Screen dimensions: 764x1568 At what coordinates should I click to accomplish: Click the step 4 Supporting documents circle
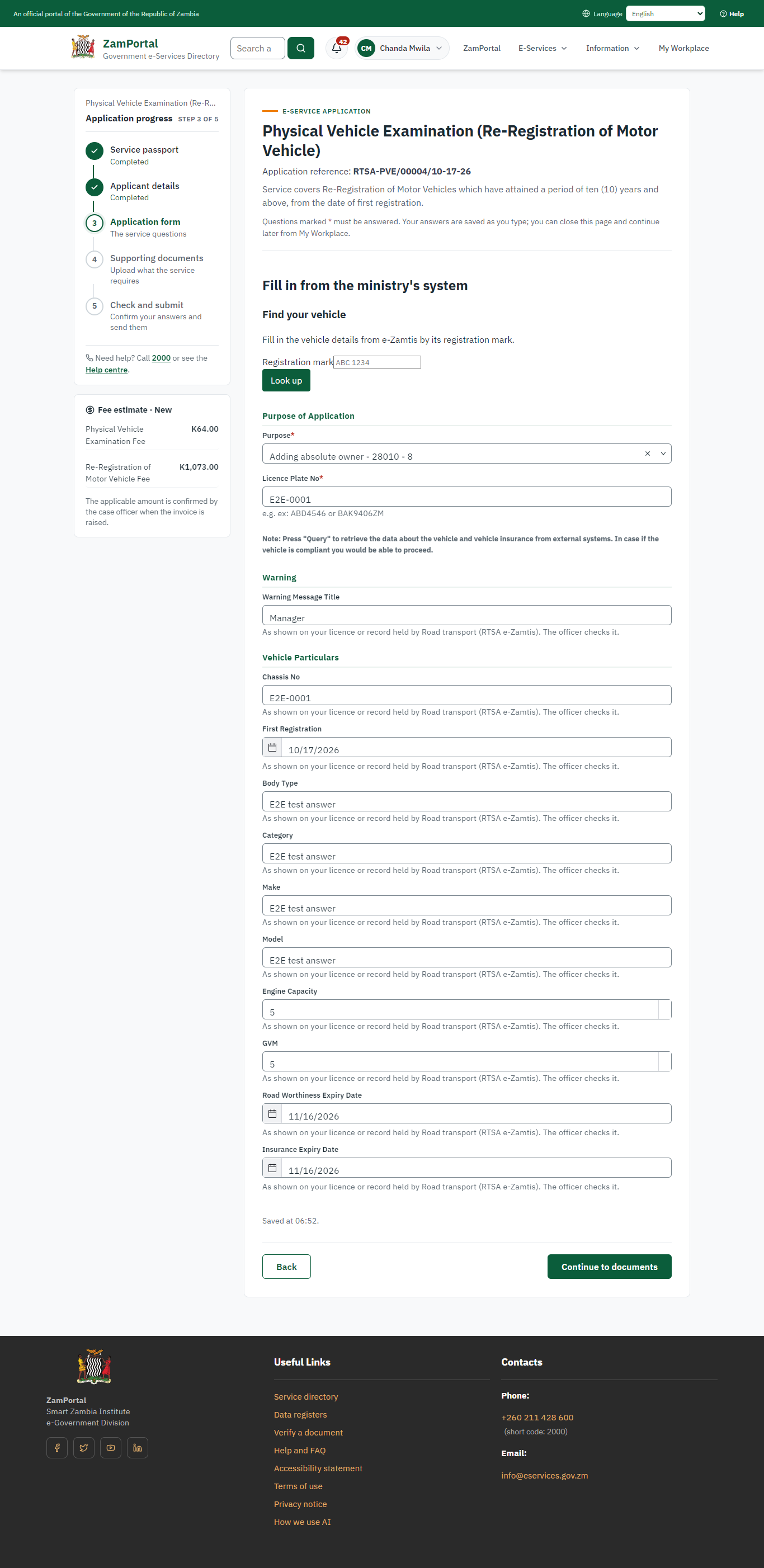point(95,259)
